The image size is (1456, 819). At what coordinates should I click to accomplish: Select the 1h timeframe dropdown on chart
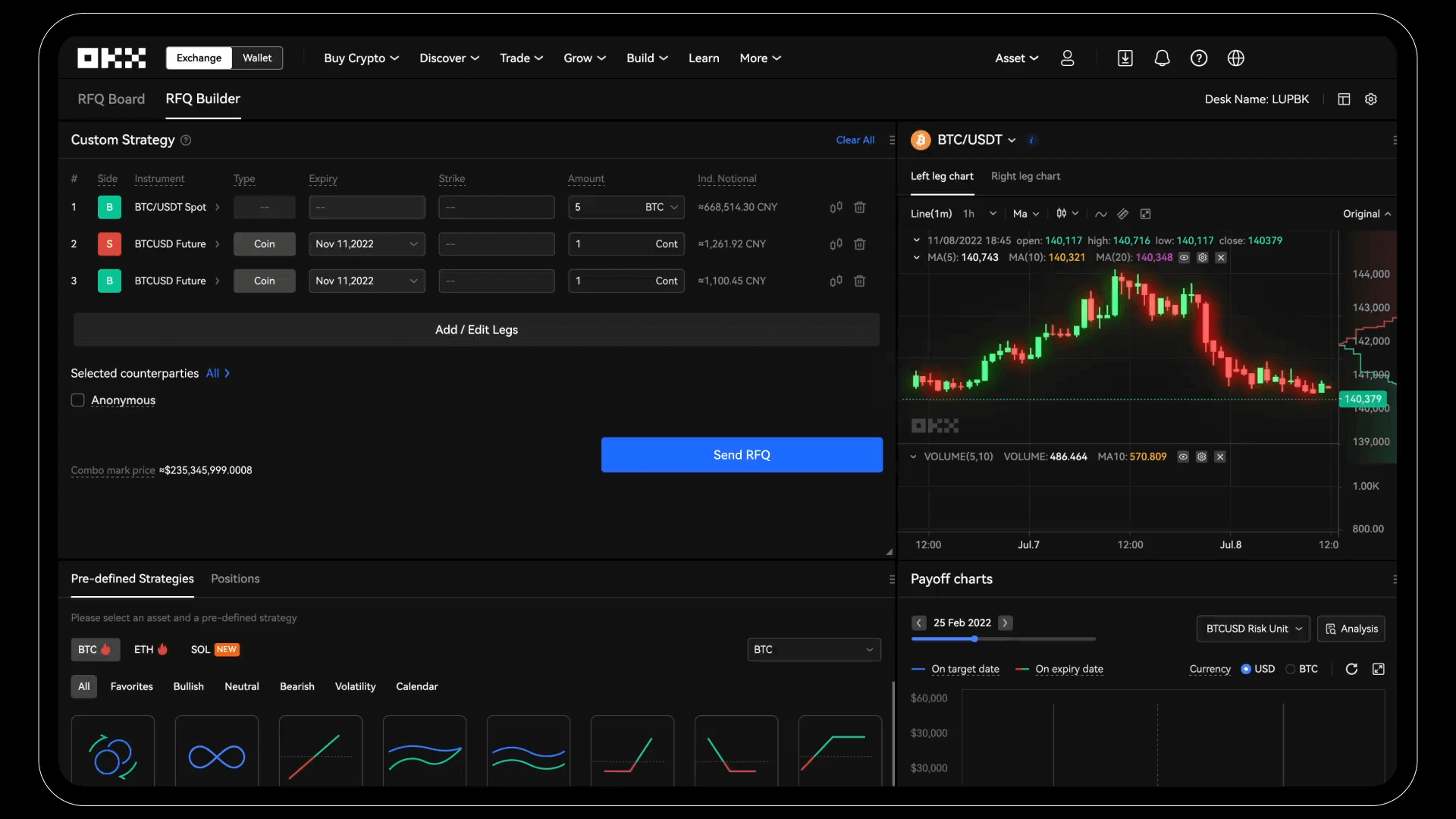tap(977, 213)
